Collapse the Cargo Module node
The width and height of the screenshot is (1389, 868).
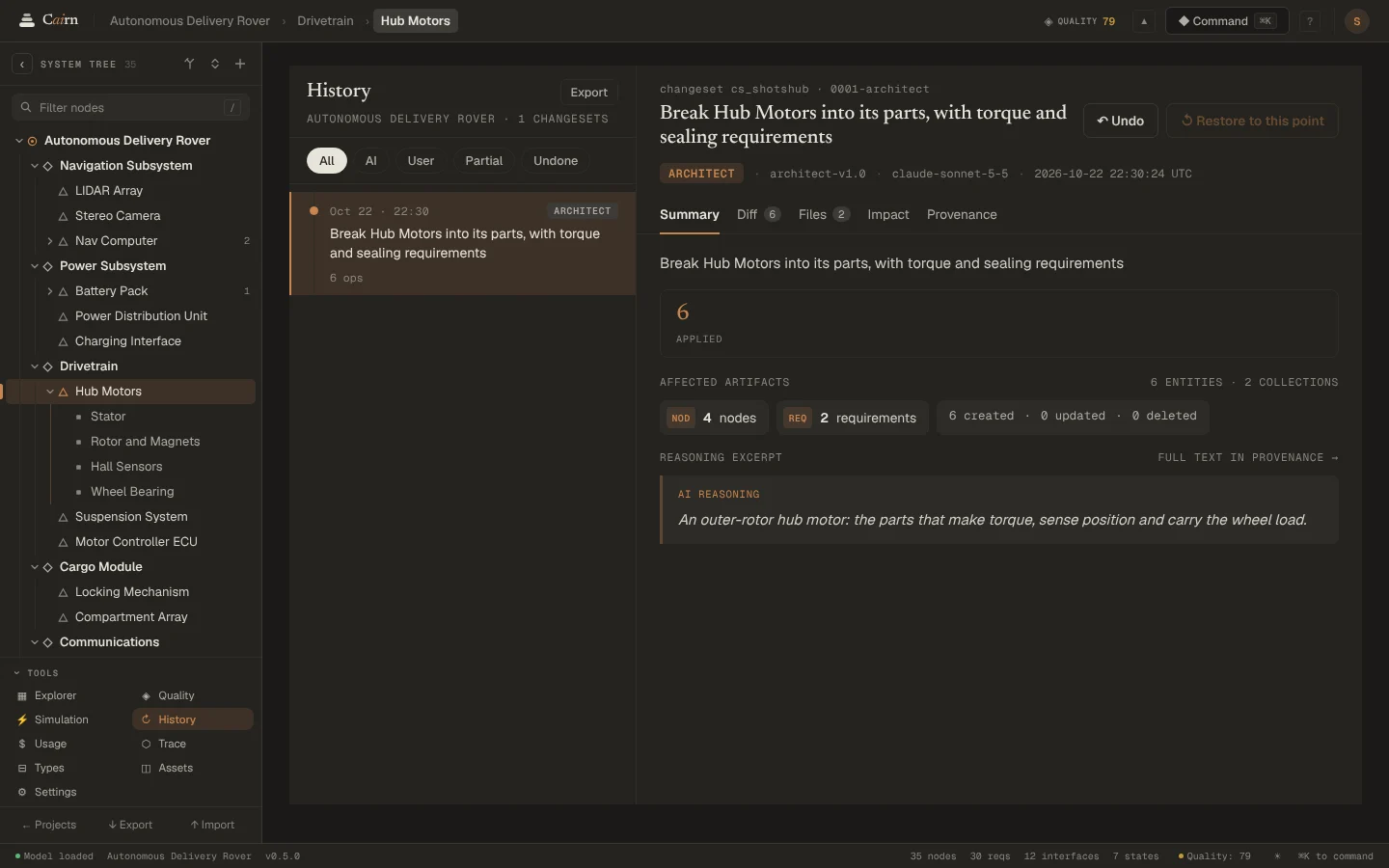click(x=35, y=567)
